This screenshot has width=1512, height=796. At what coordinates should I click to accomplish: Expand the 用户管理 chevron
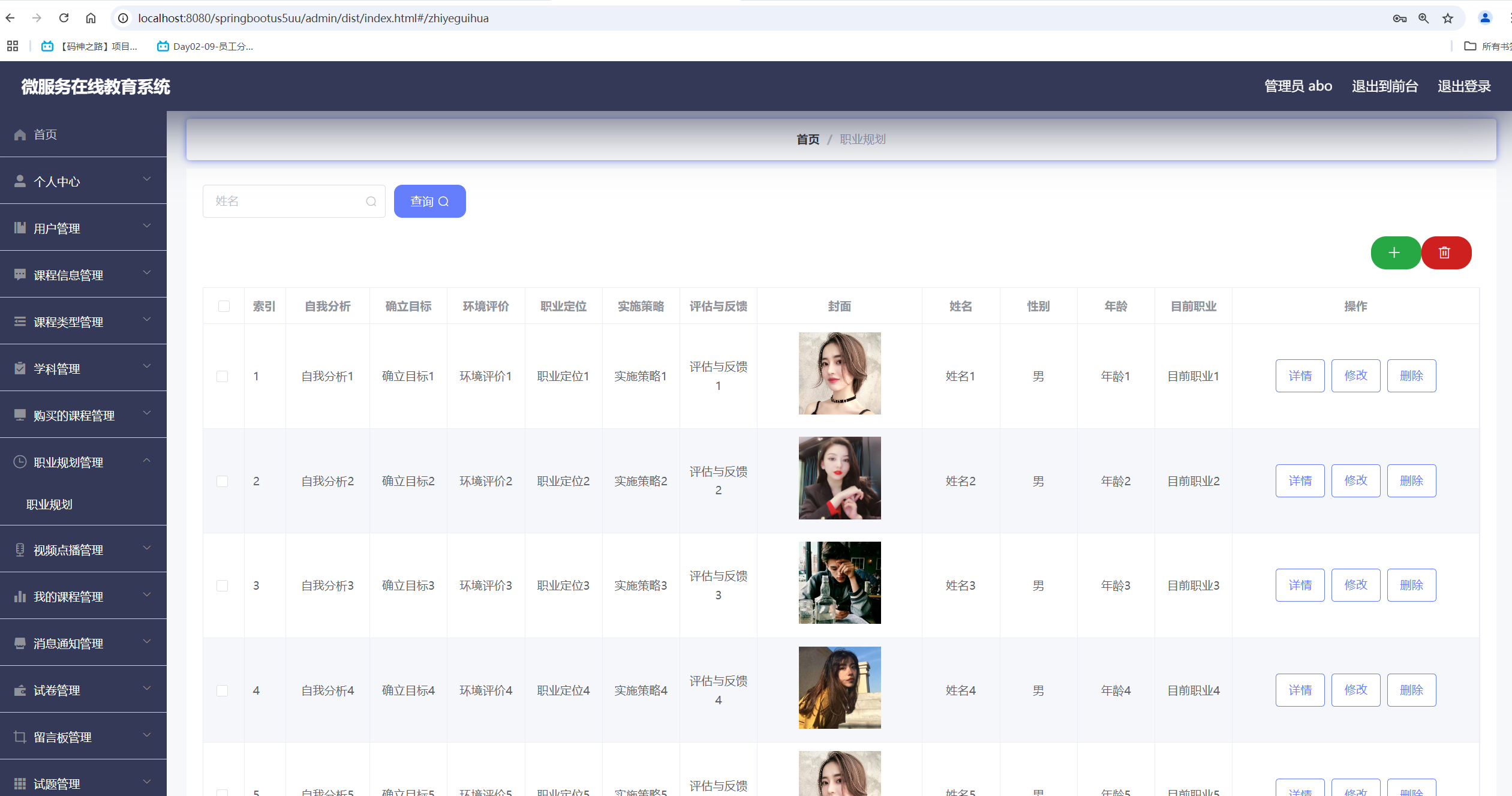coord(147,226)
